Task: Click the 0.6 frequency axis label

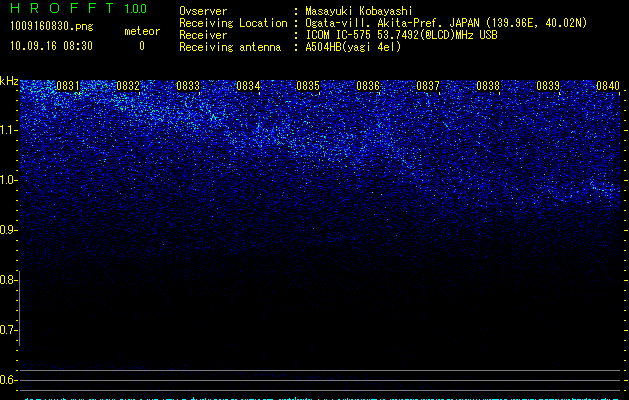Action: click(8, 380)
